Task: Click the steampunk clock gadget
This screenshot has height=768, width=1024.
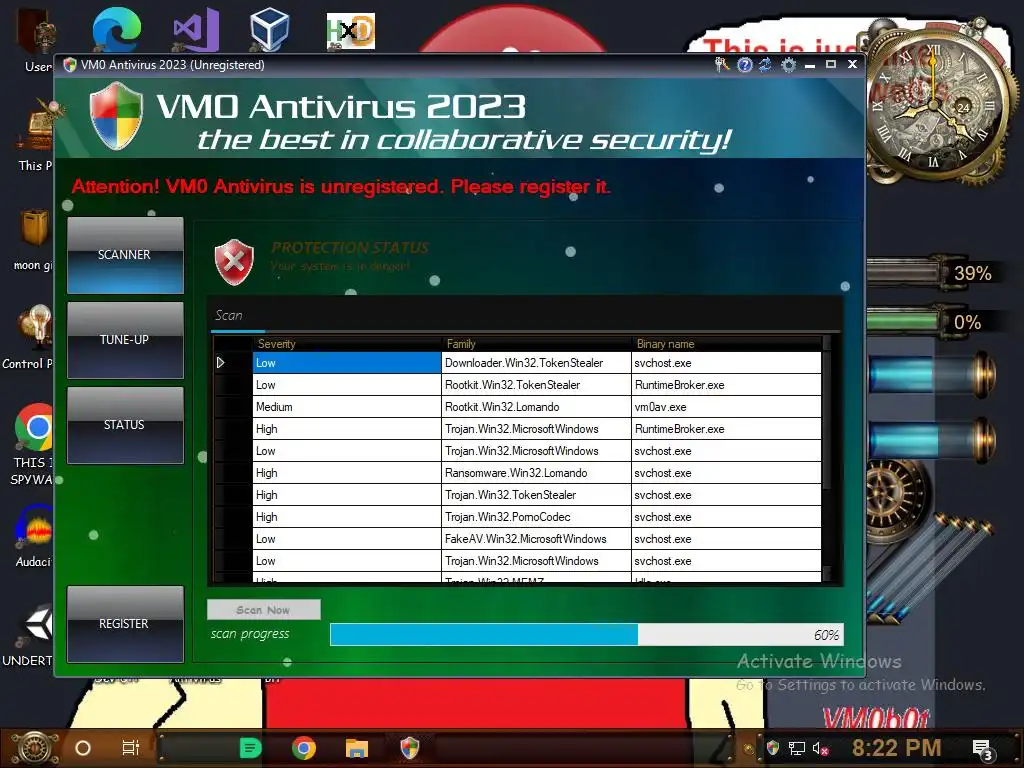Action: [933, 104]
